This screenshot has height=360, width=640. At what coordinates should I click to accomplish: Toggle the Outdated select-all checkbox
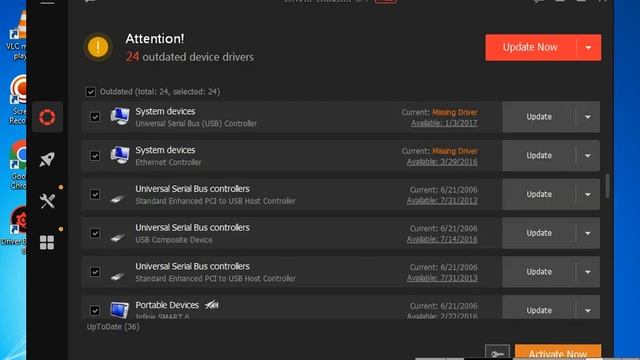click(91, 92)
